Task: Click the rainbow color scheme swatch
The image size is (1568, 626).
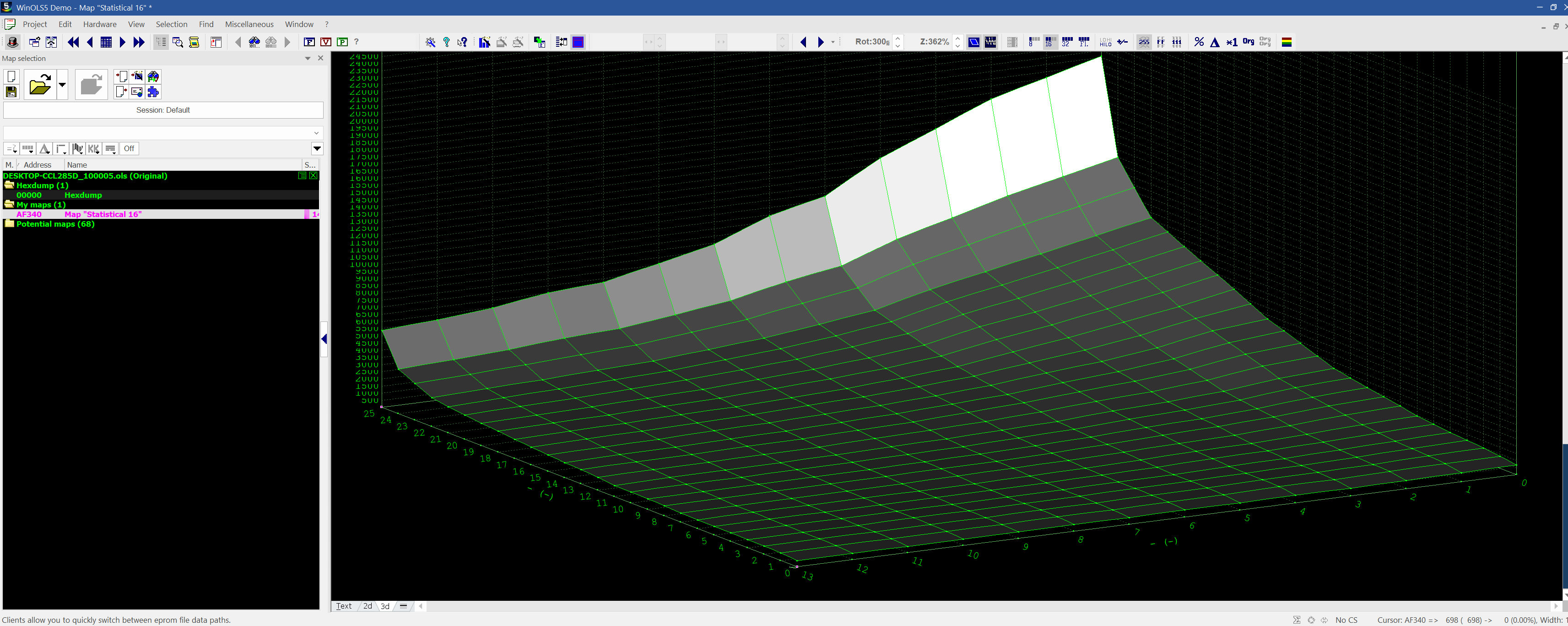Action: [x=1287, y=42]
